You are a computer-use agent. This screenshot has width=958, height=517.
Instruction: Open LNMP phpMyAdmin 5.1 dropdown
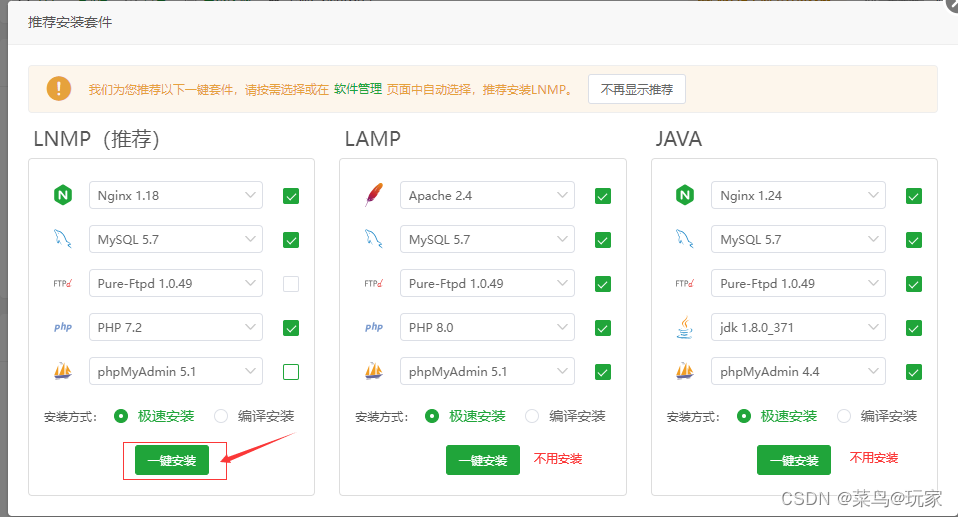[x=176, y=372]
